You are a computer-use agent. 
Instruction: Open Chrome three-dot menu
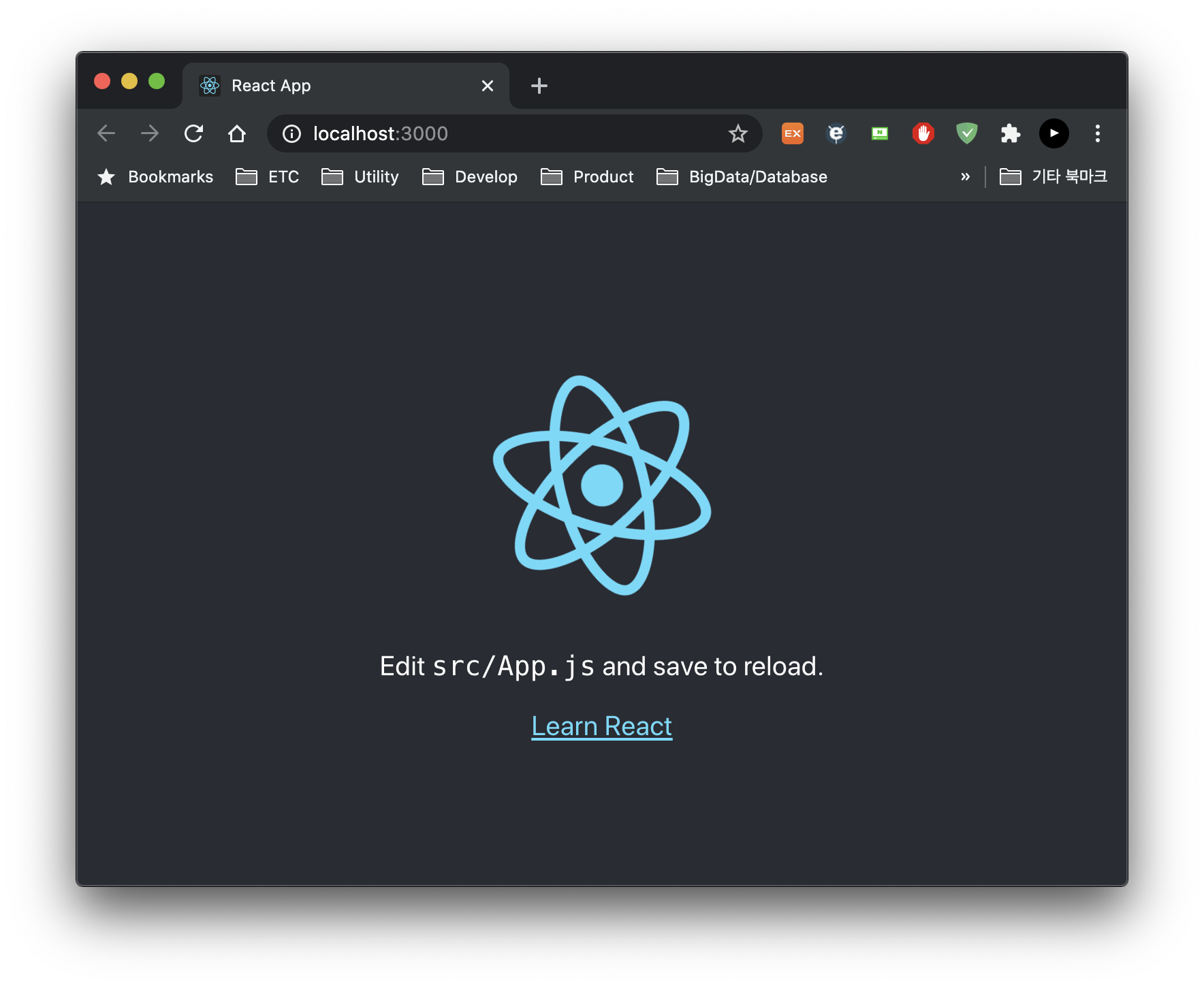tap(1098, 133)
